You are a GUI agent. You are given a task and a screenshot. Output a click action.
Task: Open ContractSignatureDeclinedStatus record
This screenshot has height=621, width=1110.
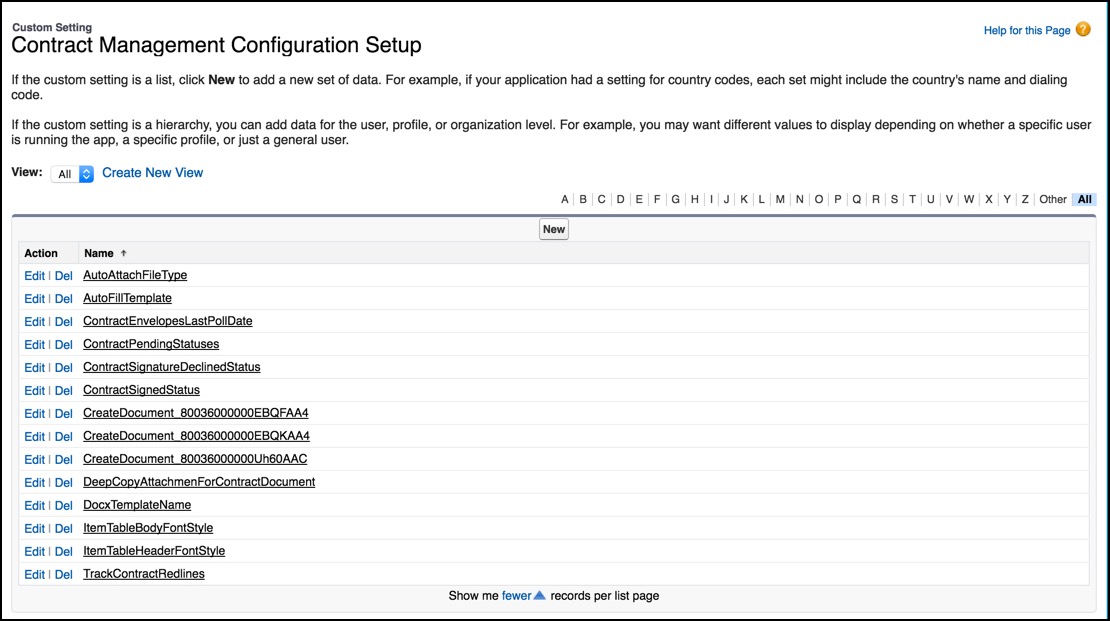pos(171,367)
